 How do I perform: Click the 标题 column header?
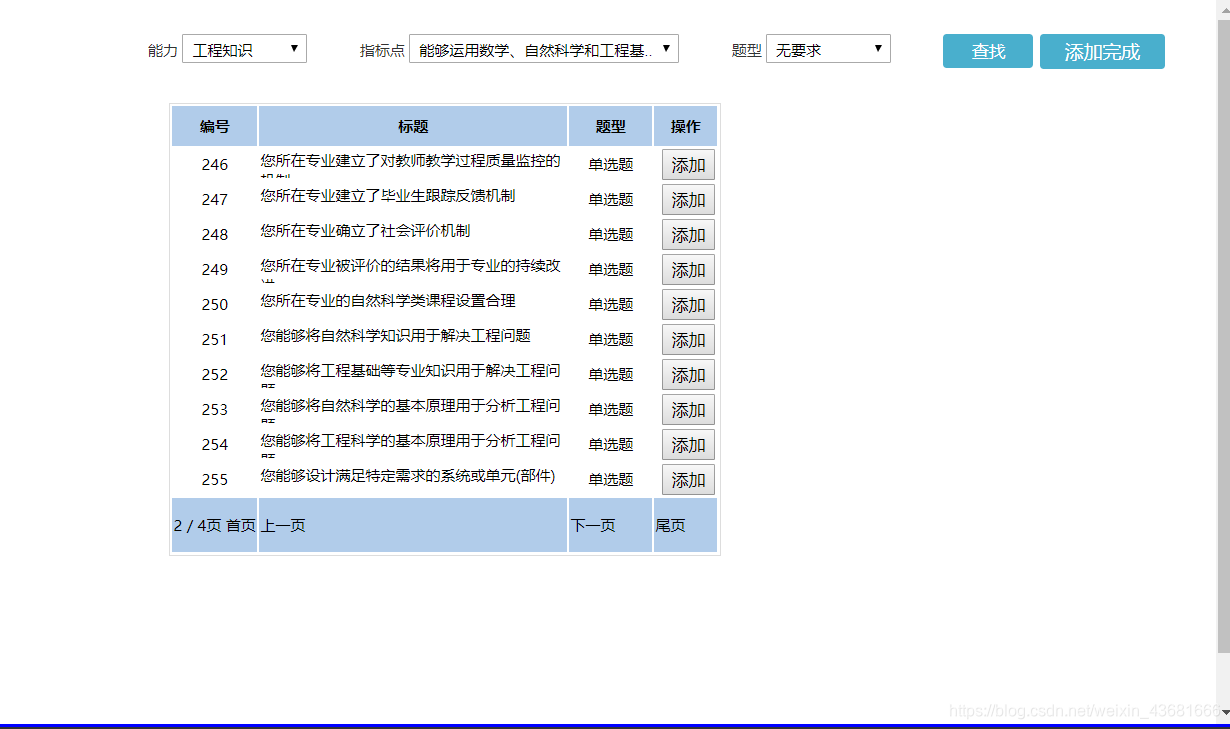[413, 126]
